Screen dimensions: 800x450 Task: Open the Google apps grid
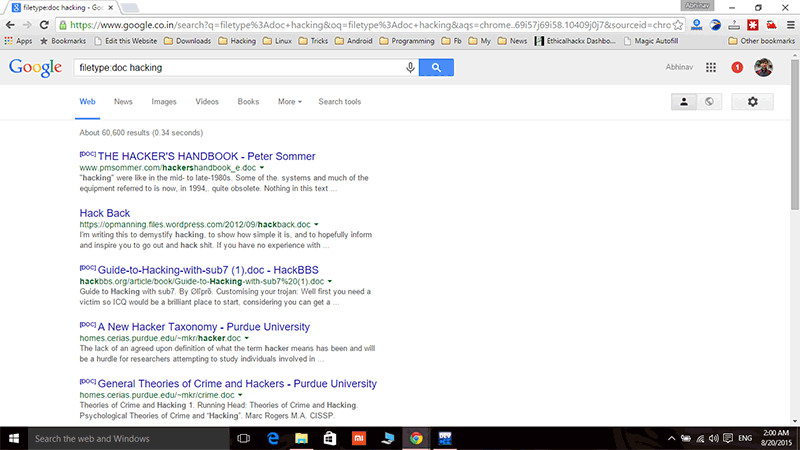pyautogui.click(x=711, y=68)
